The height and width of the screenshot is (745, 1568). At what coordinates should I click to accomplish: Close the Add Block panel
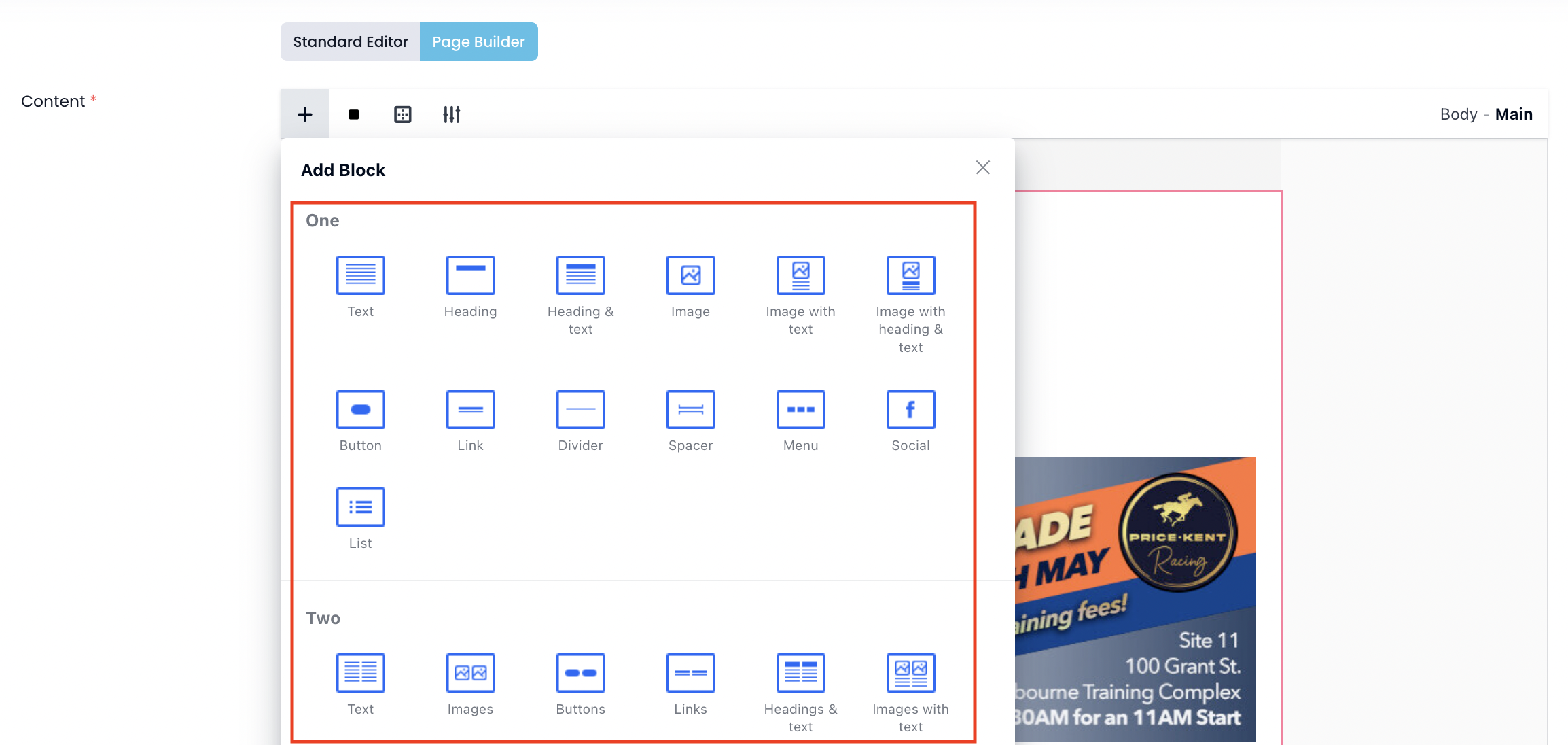[x=982, y=167]
